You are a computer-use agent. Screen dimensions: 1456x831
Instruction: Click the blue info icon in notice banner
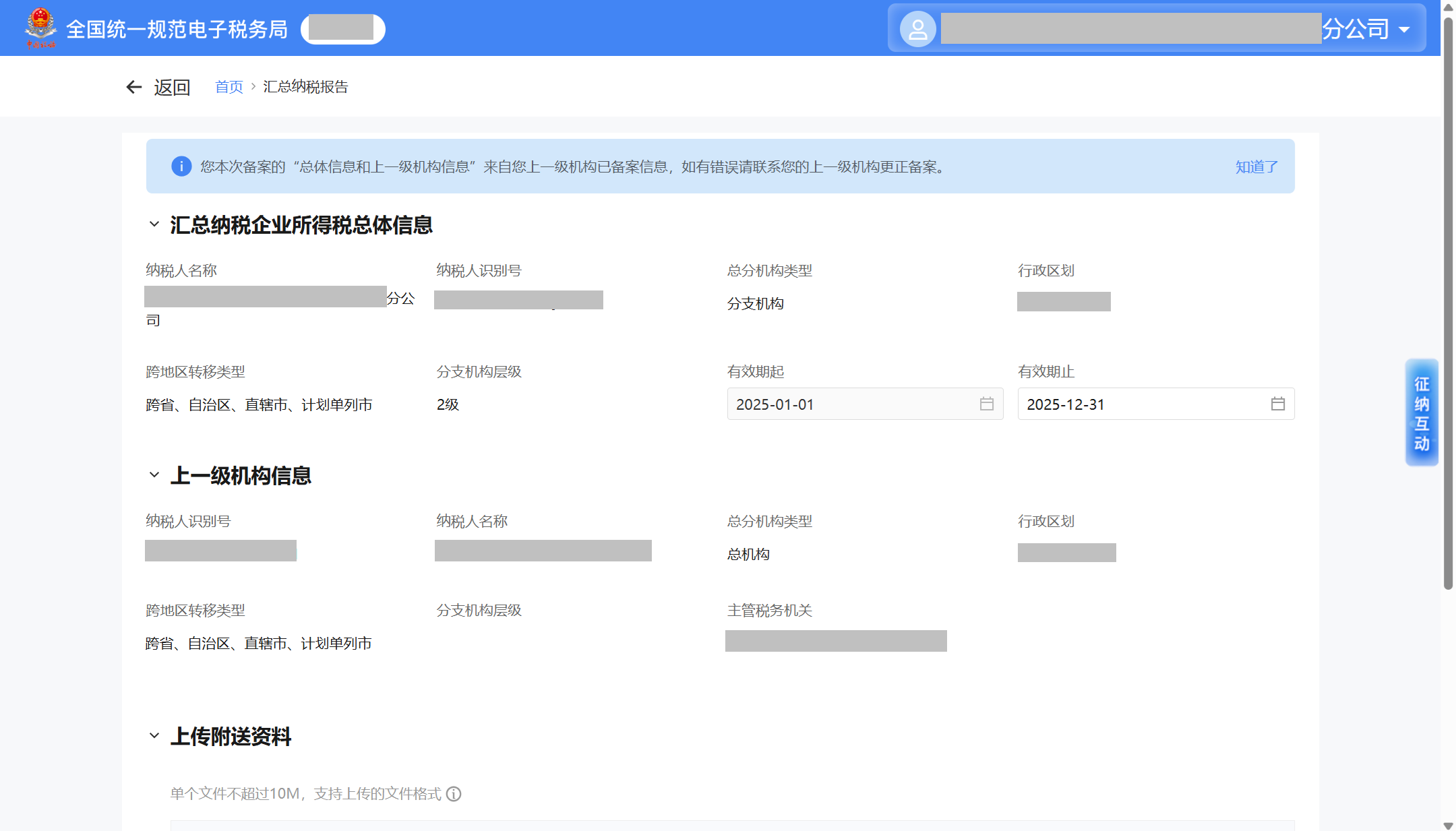coord(181,166)
